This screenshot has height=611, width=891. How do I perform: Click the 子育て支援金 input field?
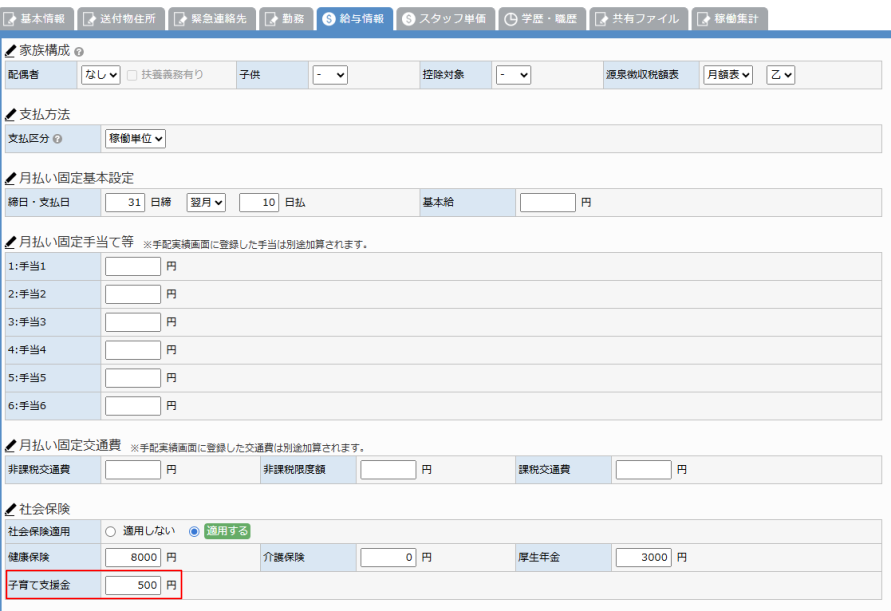[x=133, y=585]
